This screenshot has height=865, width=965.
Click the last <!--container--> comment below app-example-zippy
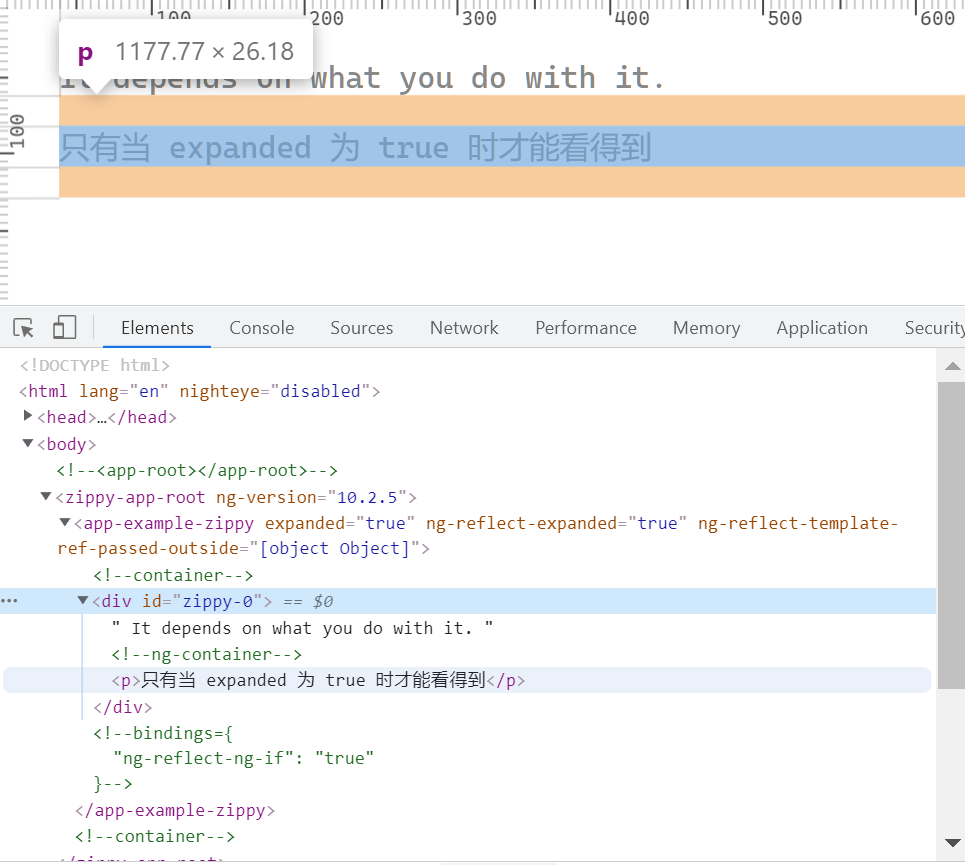[x=154, y=837]
